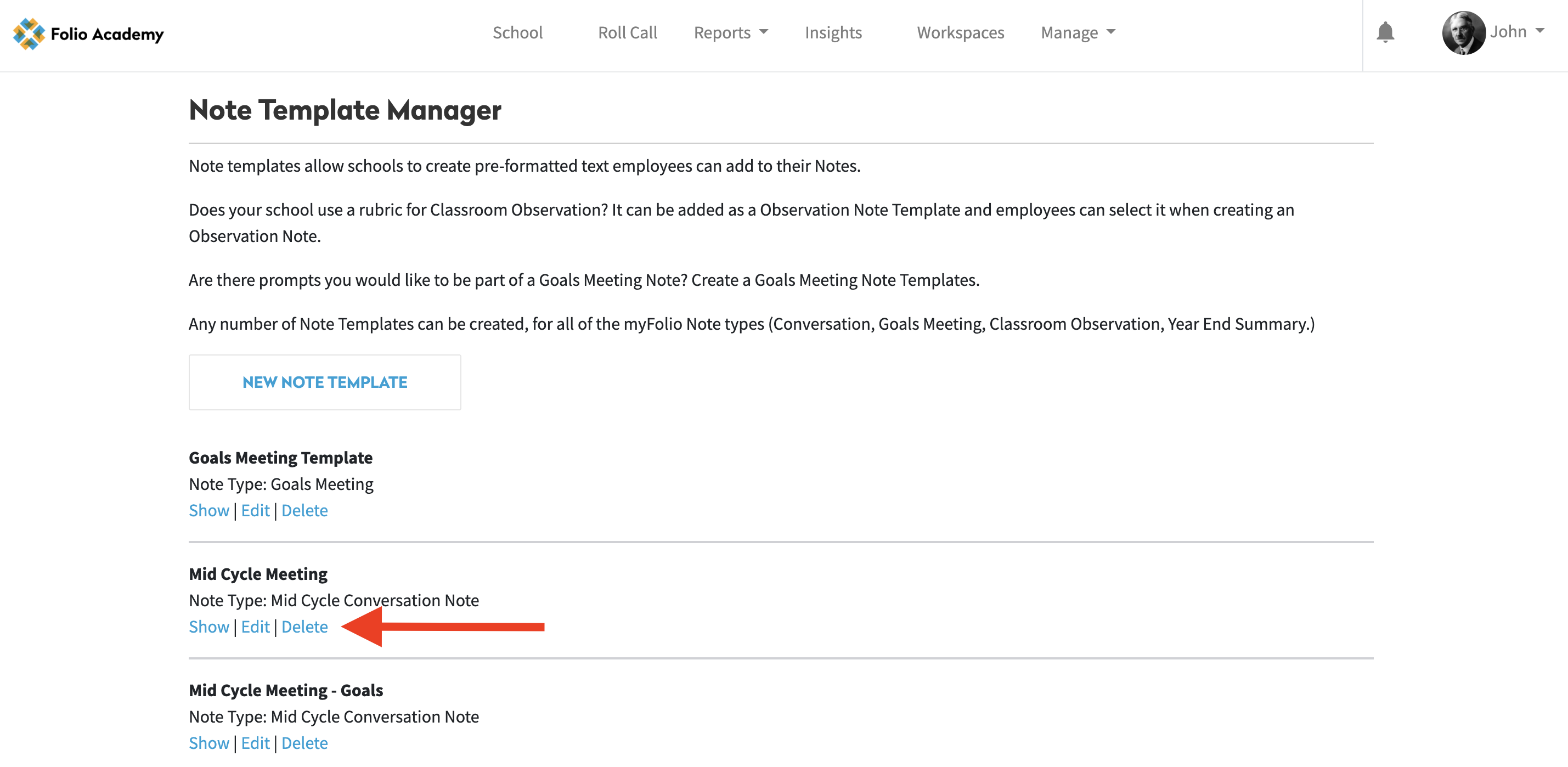Edit Mid Cycle Meeting - Goals template

pos(255,743)
